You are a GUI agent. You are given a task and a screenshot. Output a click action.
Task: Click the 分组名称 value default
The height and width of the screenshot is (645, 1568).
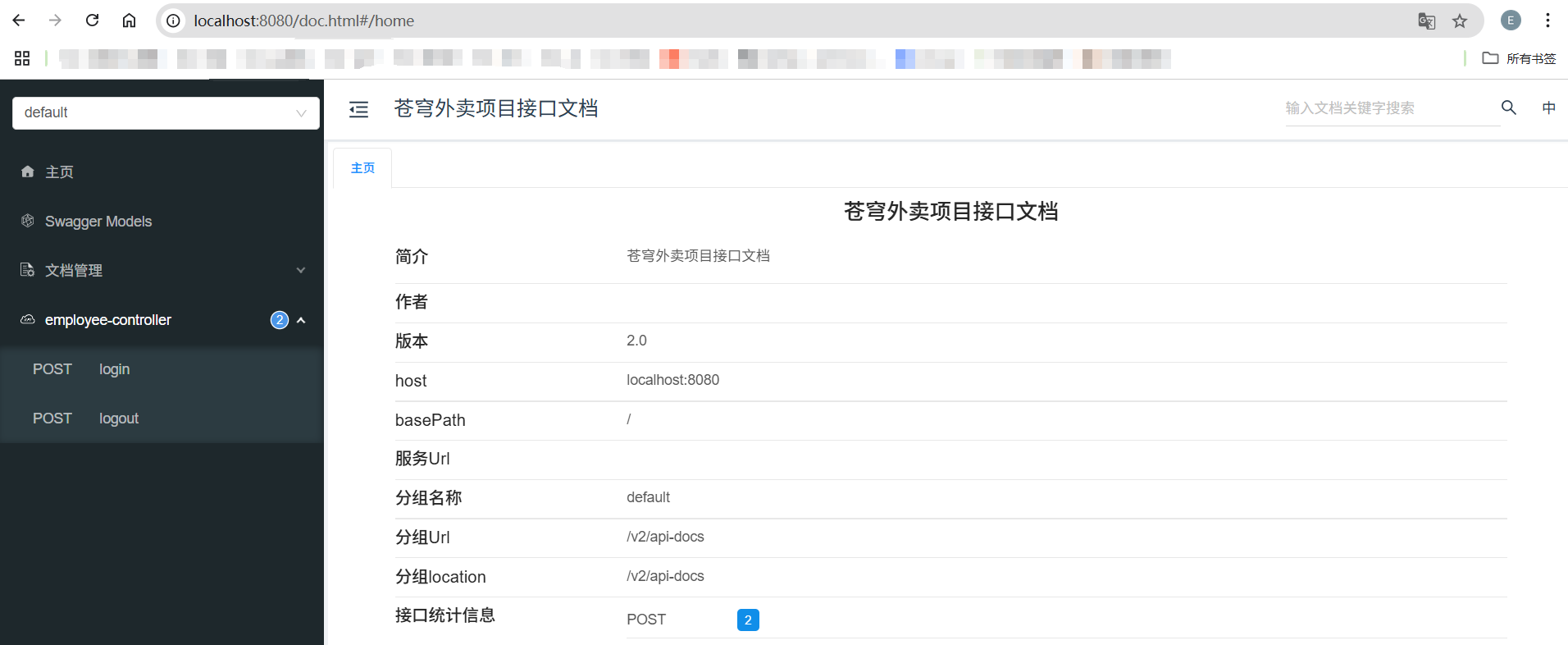tap(648, 497)
